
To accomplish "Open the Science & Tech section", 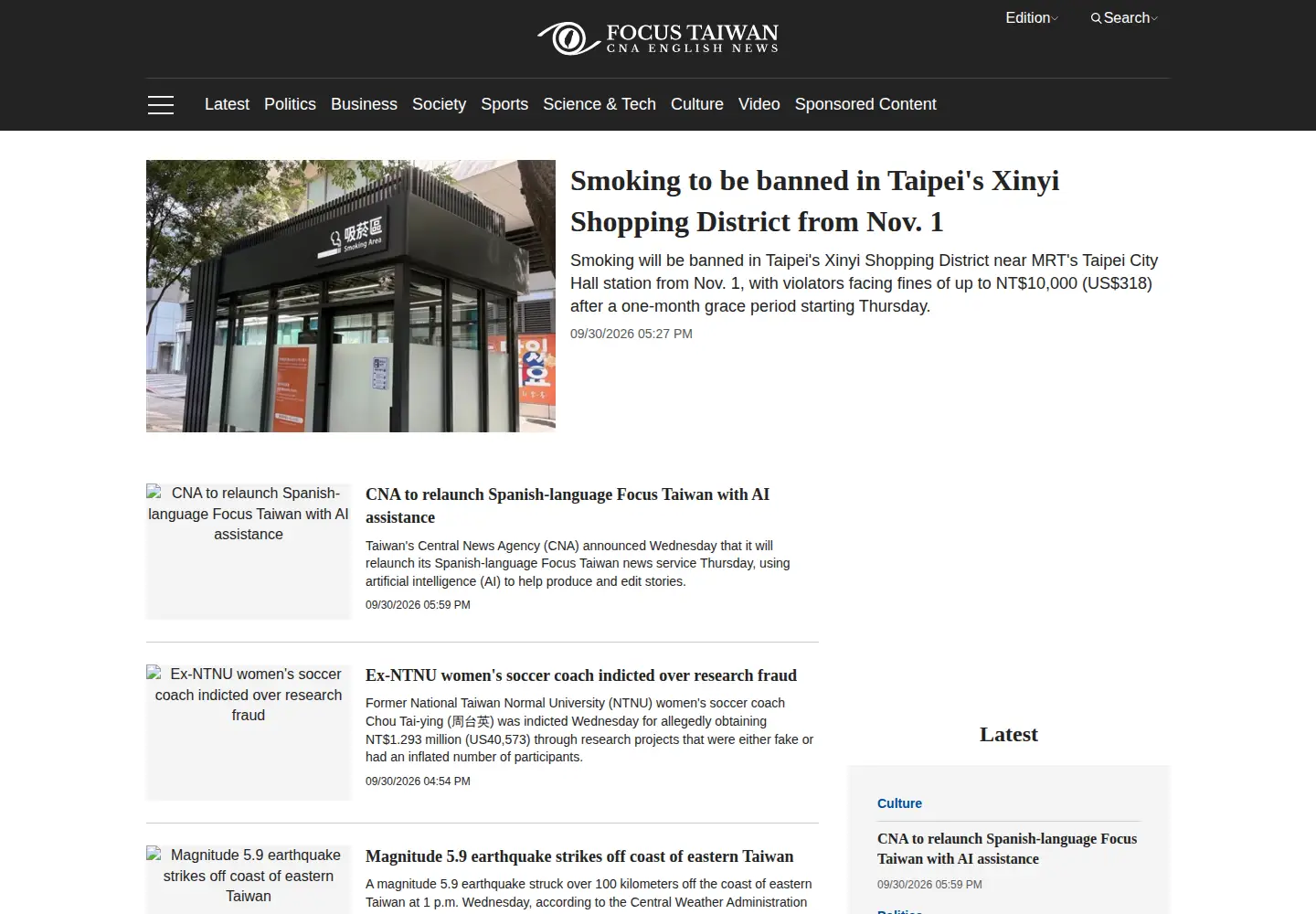I will 600,104.
